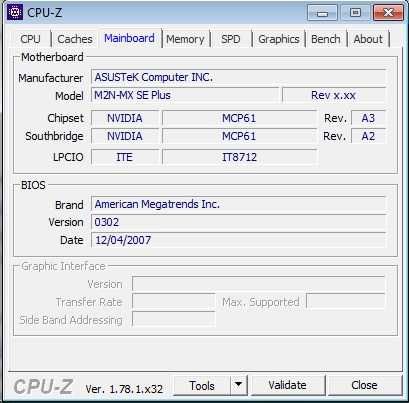Click the Rev x.xx field
Viewport: 409px width, 403px height.
click(334, 95)
